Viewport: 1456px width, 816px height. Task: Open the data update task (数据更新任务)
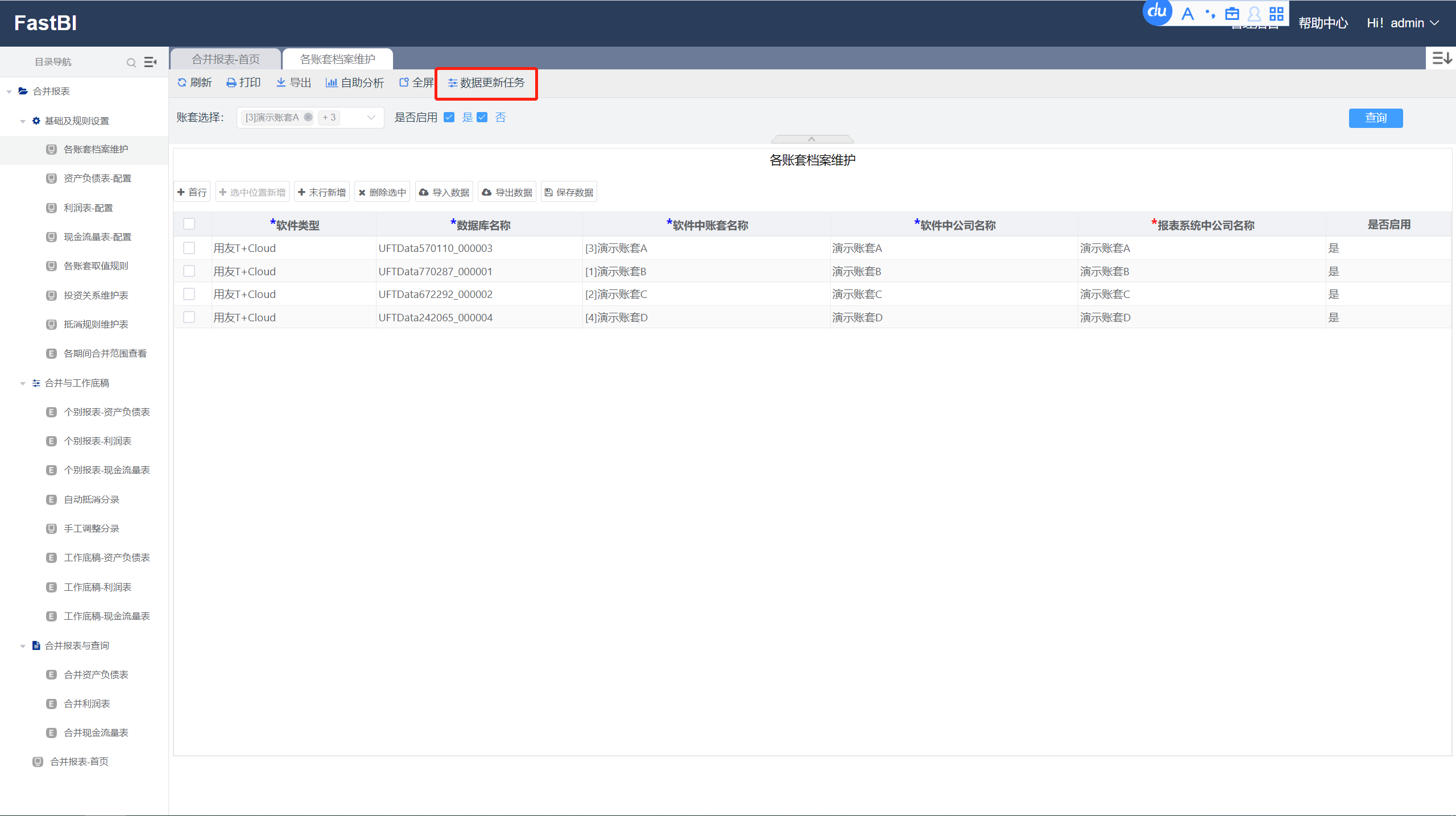coord(486,83)
